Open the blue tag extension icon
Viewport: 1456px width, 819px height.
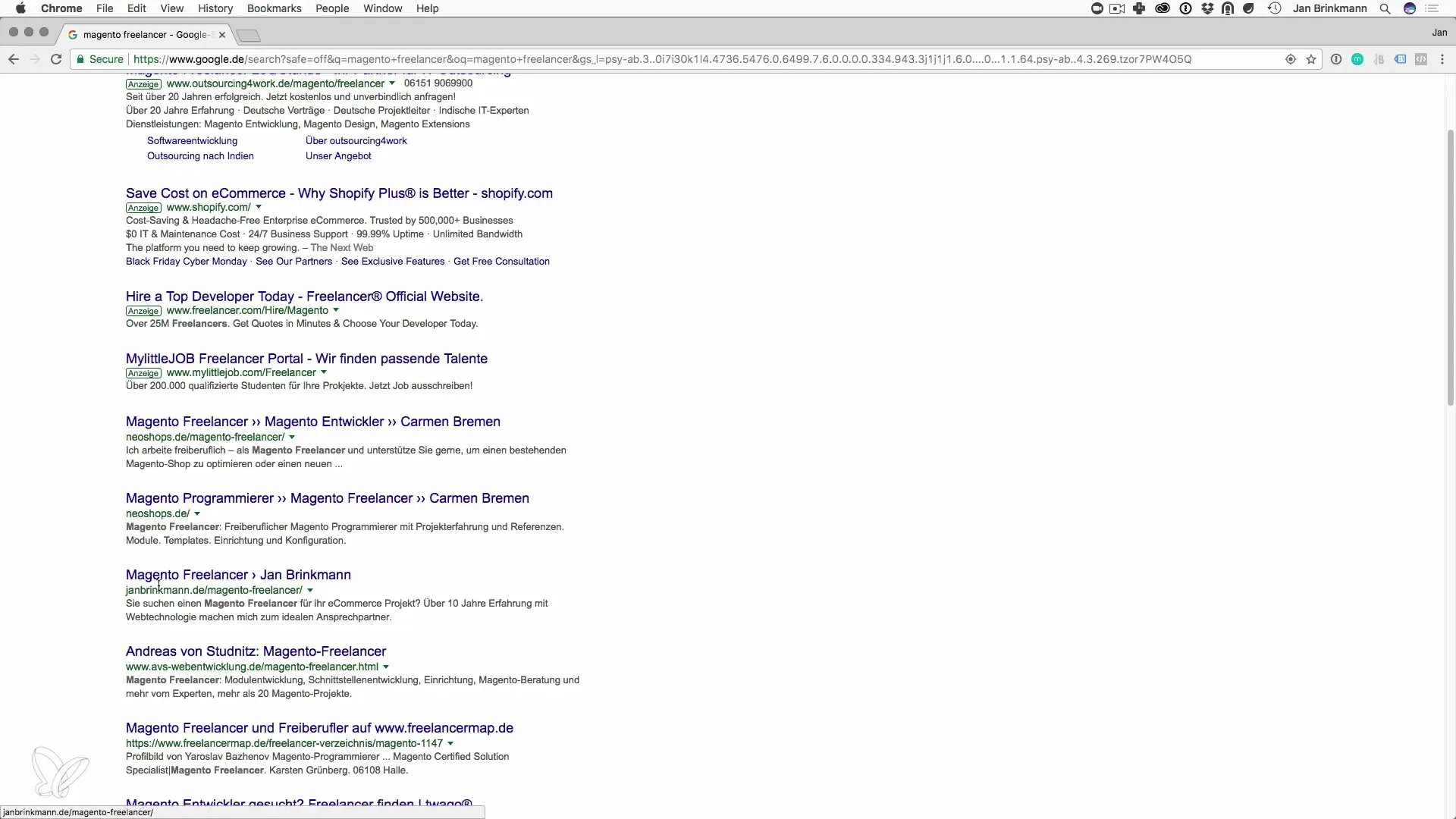(x=1400, y=59)
